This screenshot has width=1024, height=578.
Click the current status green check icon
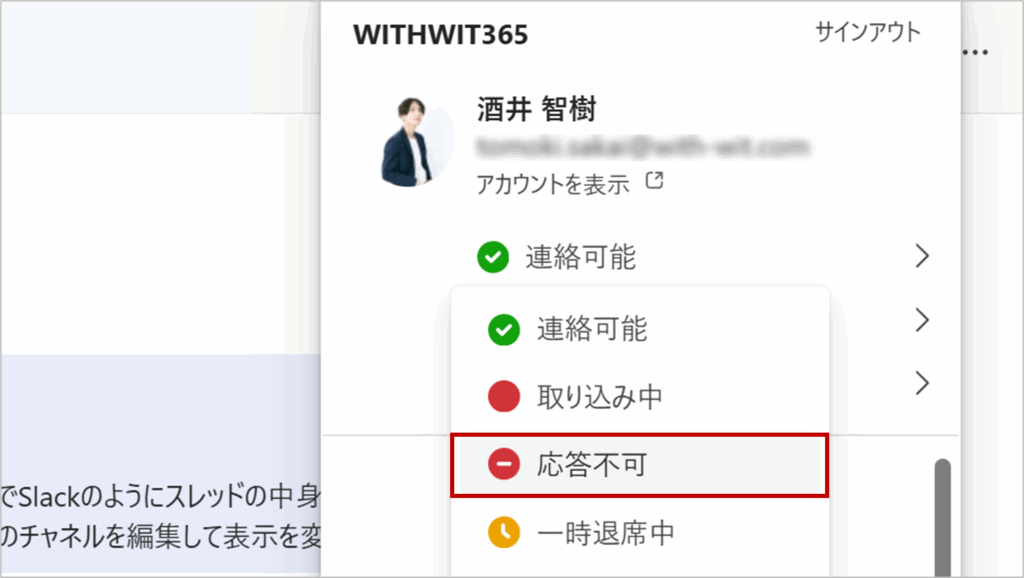point(493,257)
